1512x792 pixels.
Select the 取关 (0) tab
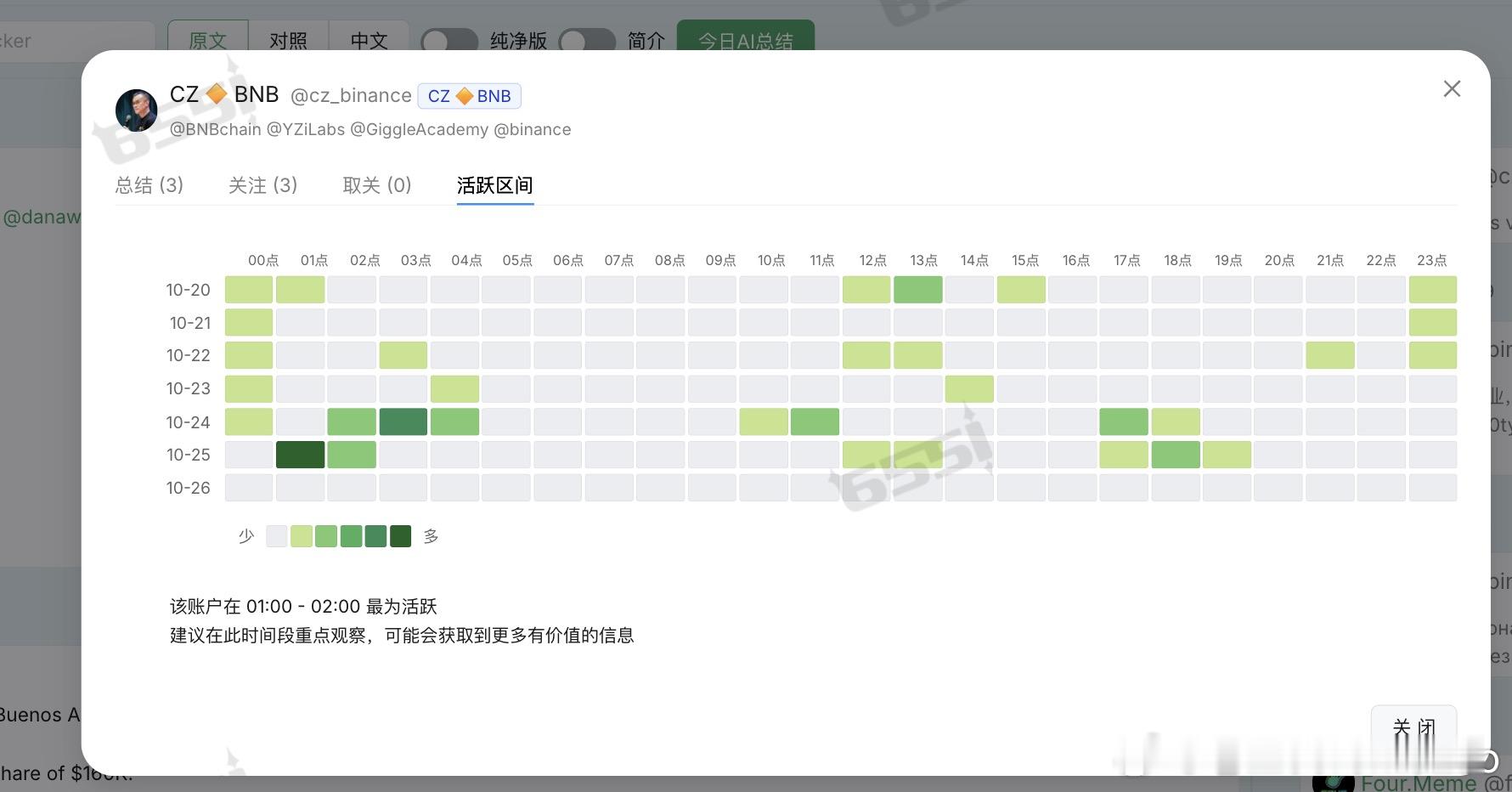pos(377,185)
